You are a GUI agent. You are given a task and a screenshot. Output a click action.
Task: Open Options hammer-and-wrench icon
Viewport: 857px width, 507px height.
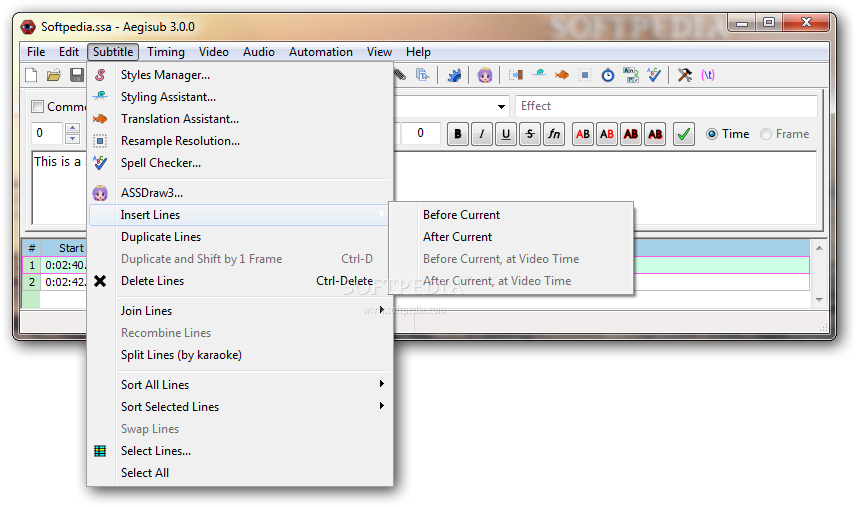[x=684, y=75]
